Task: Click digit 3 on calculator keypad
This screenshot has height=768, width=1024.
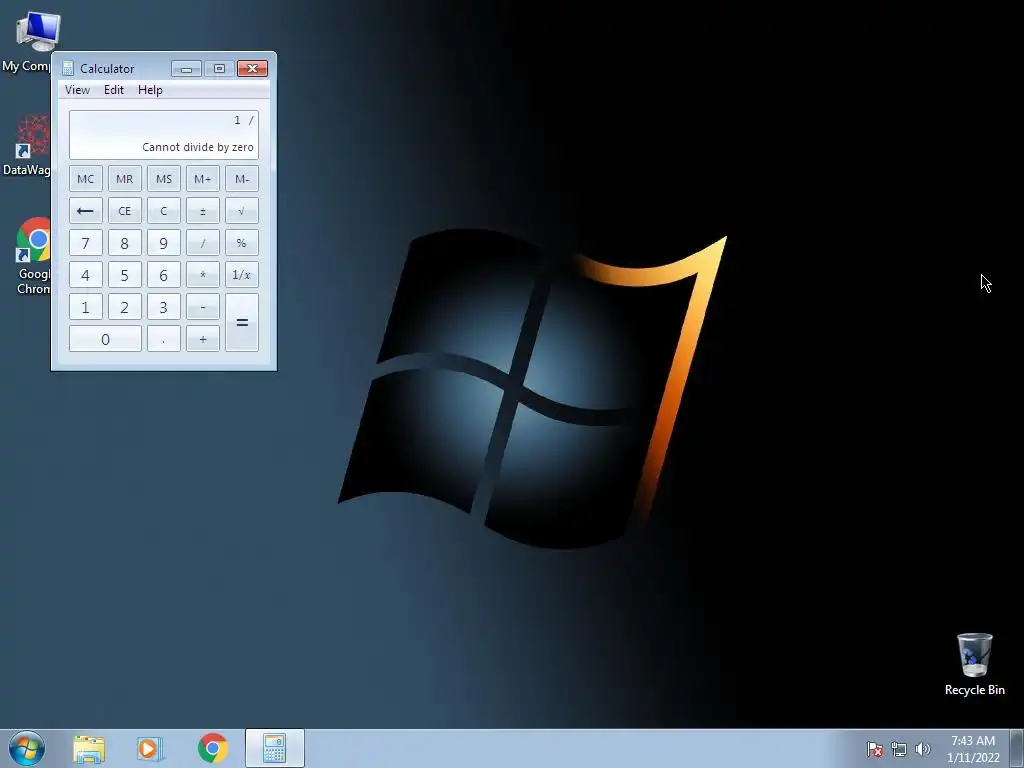Action: 164,307
